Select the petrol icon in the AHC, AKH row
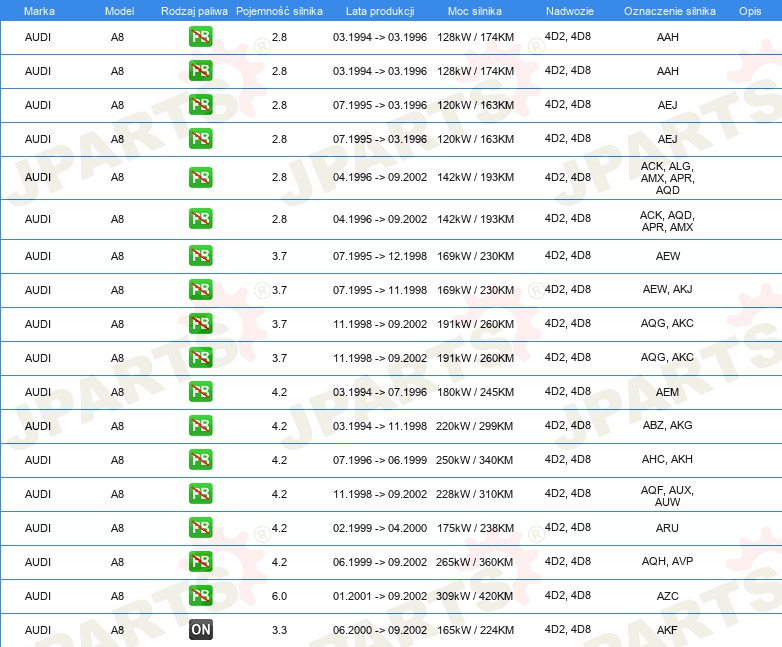 200,459
